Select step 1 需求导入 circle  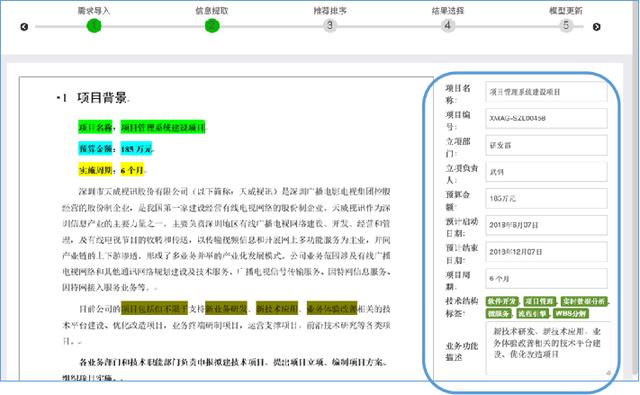[x=94, y=26]
